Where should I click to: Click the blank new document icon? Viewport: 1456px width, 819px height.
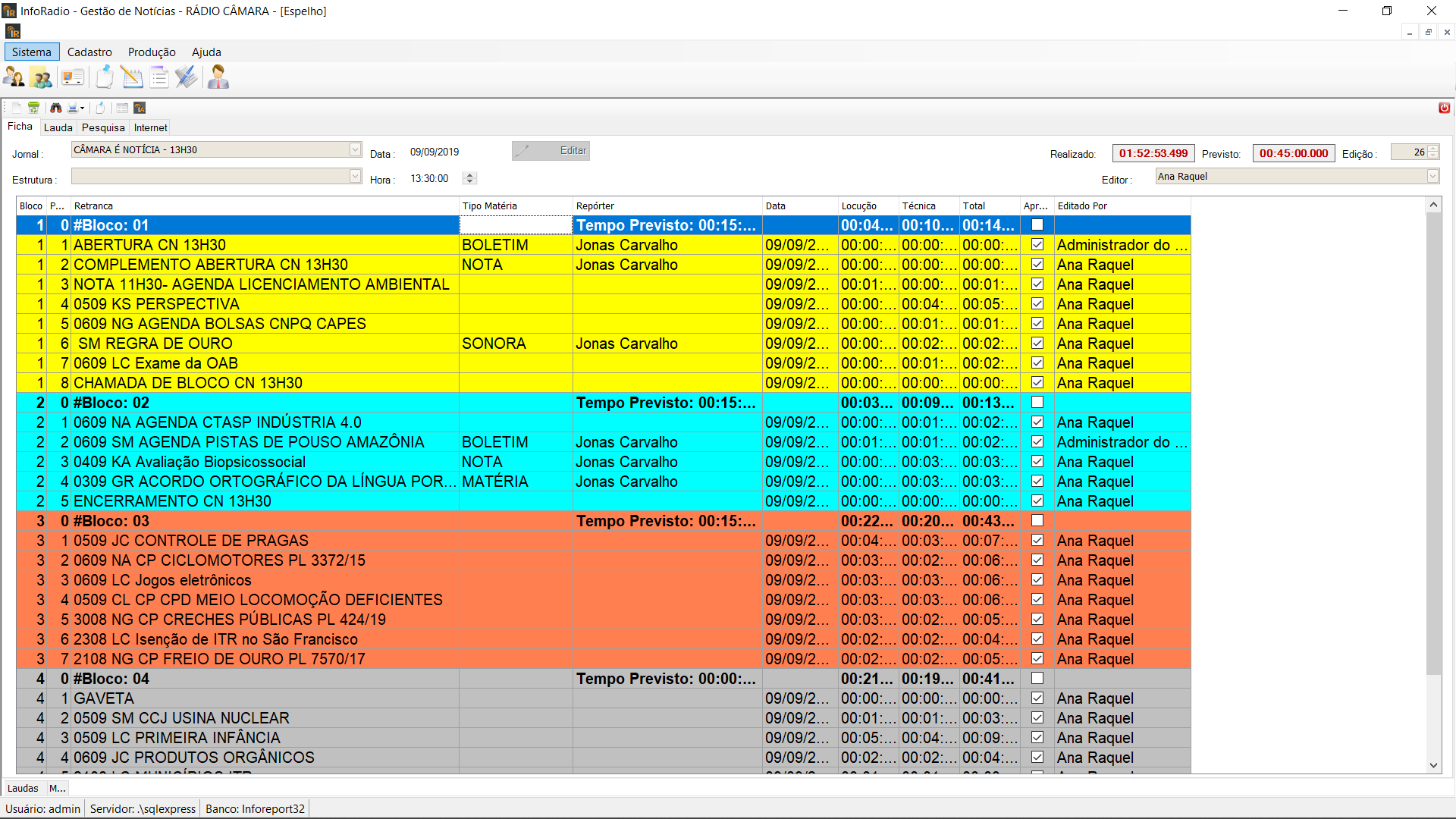pyautogui.click(x=17, y=108)
